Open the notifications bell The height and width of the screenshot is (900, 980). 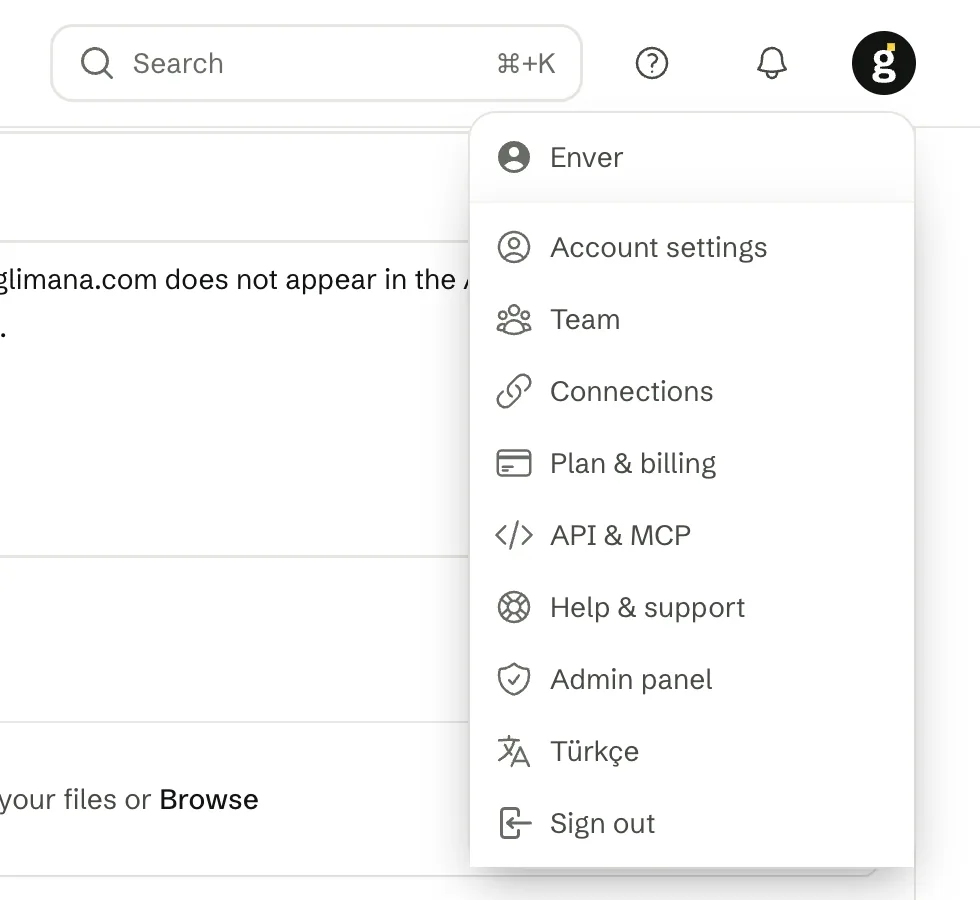(x=772, y=63)
